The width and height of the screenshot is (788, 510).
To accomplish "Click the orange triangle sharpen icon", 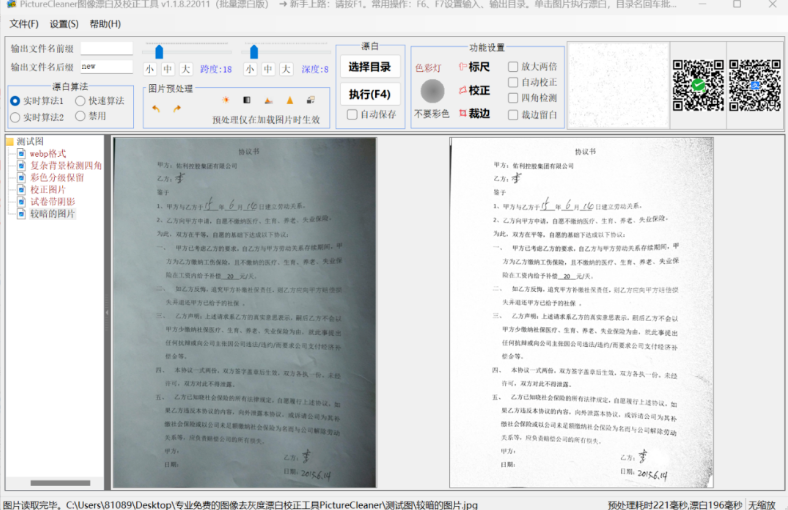I will (x=290, y=100).
